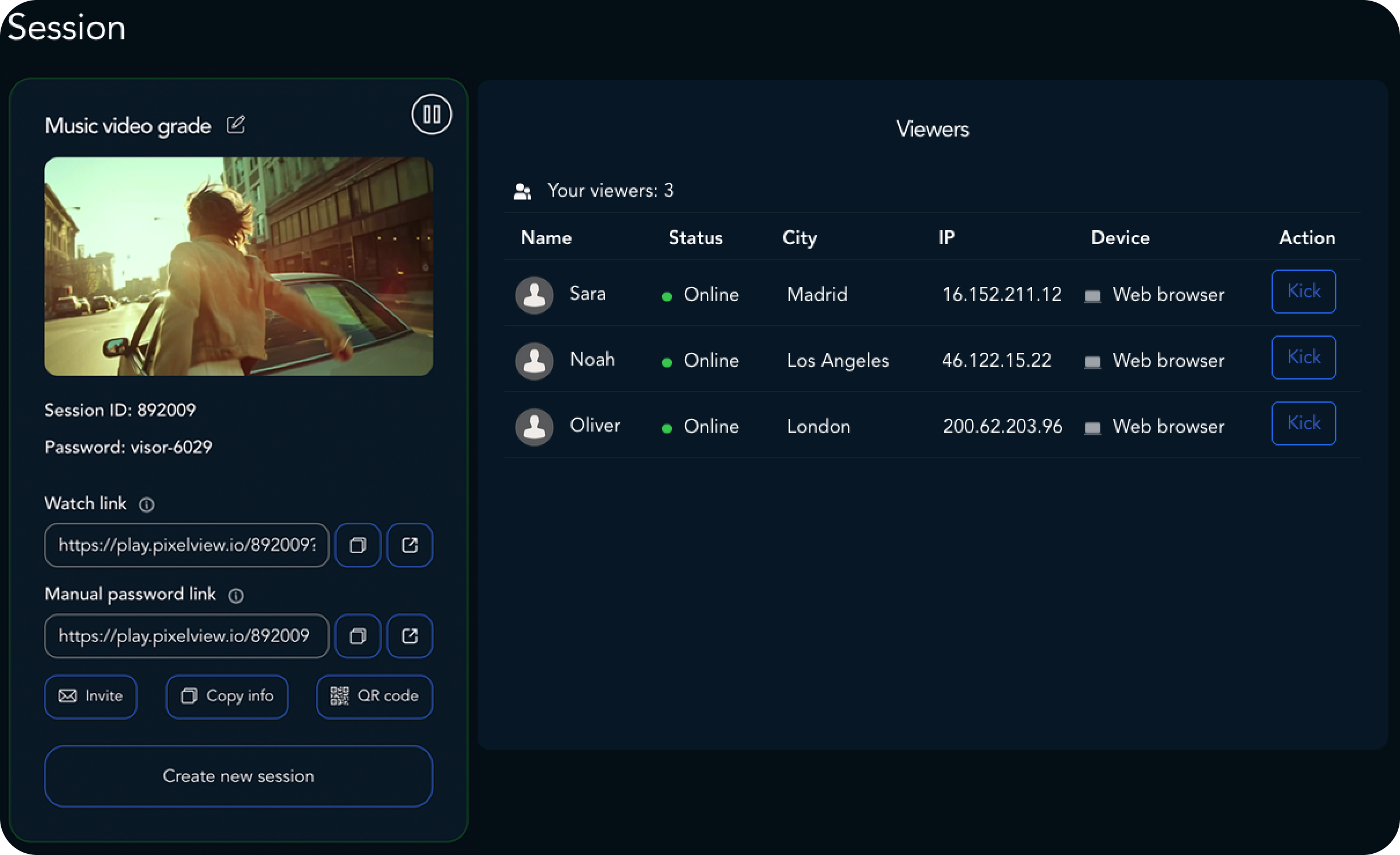Kick Oliver from the session

click(x=1303, y=423)
